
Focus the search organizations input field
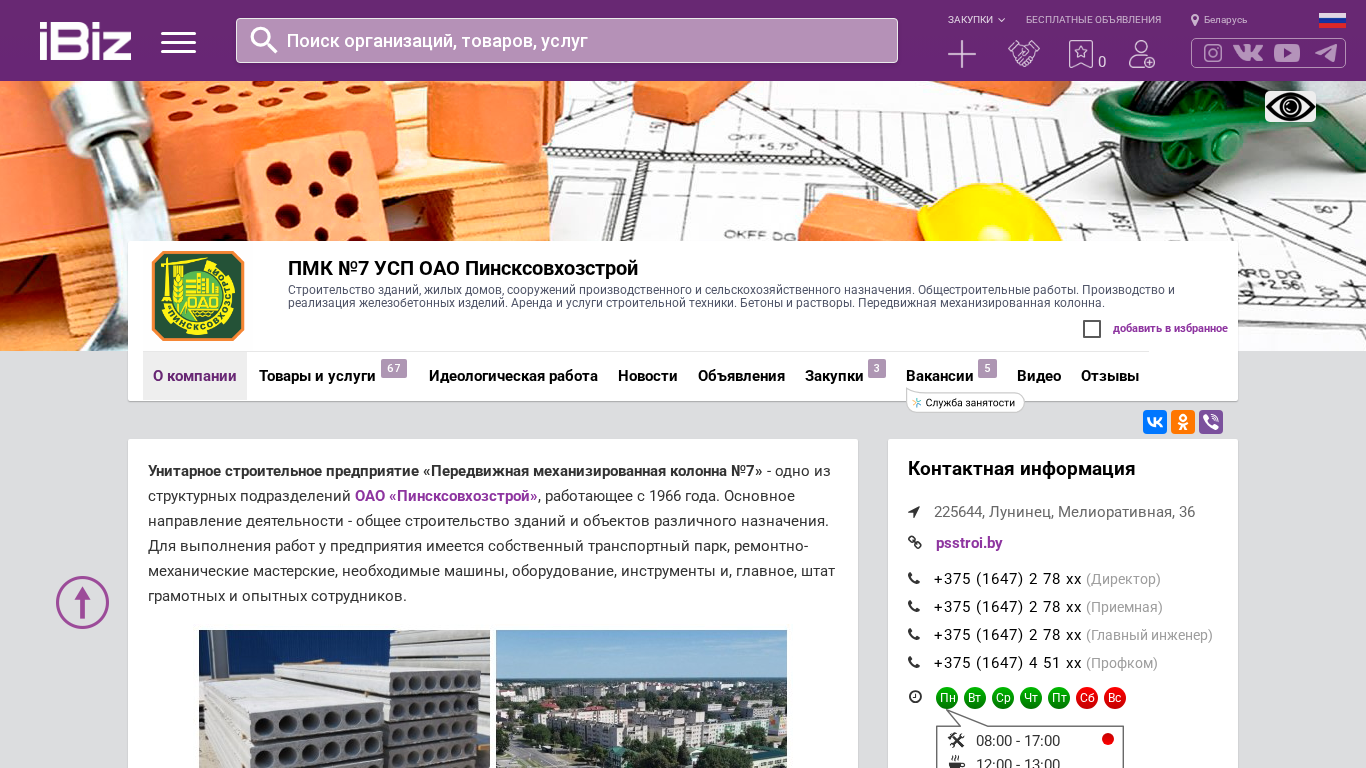click(x=567, y=41)
